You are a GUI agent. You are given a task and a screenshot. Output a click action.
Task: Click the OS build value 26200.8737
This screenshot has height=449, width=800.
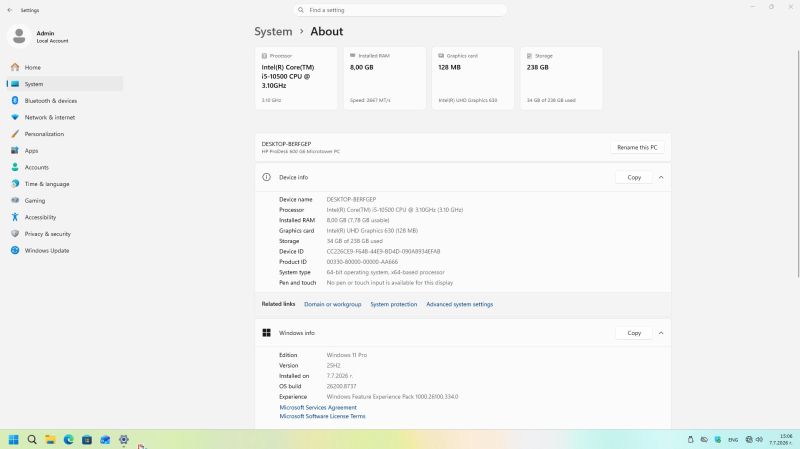point(341,386)
